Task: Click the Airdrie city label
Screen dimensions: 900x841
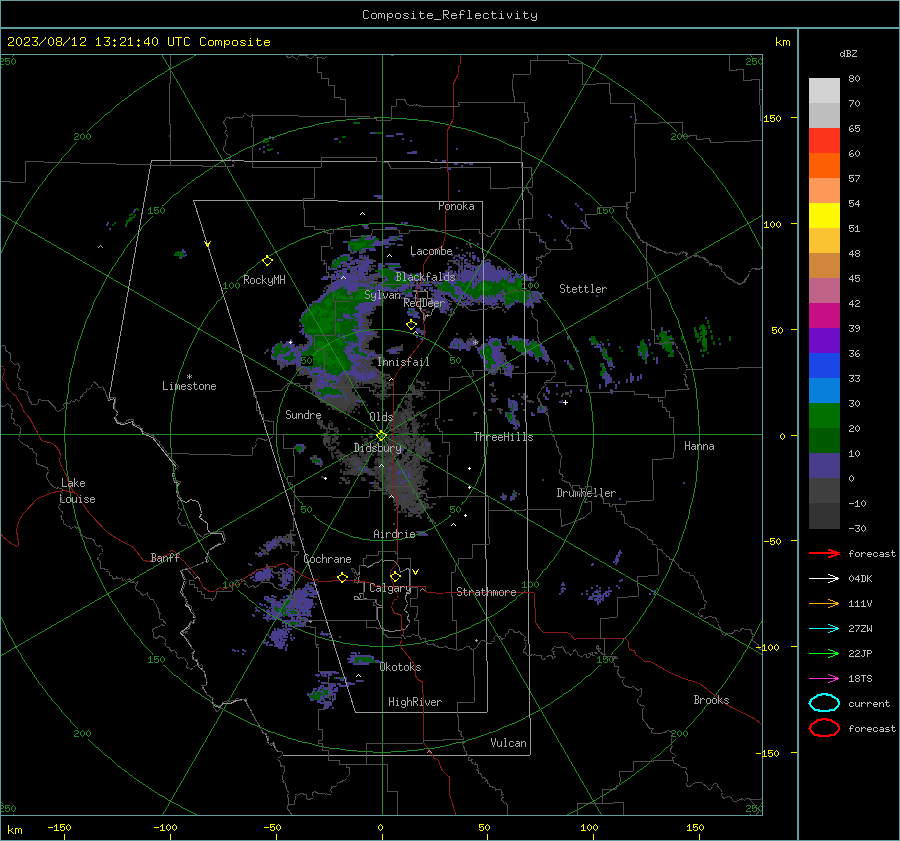Action: pyautogui.click(x=394, y=534)
